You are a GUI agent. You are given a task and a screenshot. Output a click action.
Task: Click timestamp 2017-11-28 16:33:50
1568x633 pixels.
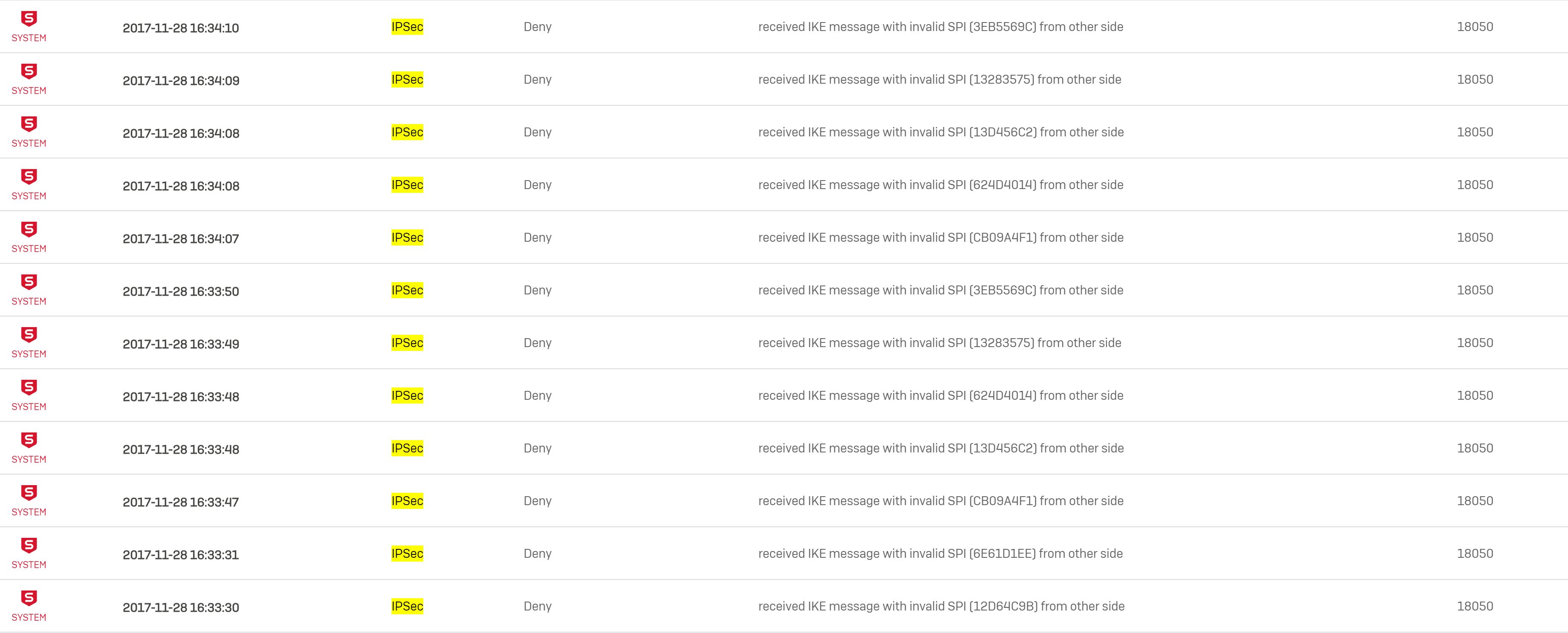(x=181, y=291)
